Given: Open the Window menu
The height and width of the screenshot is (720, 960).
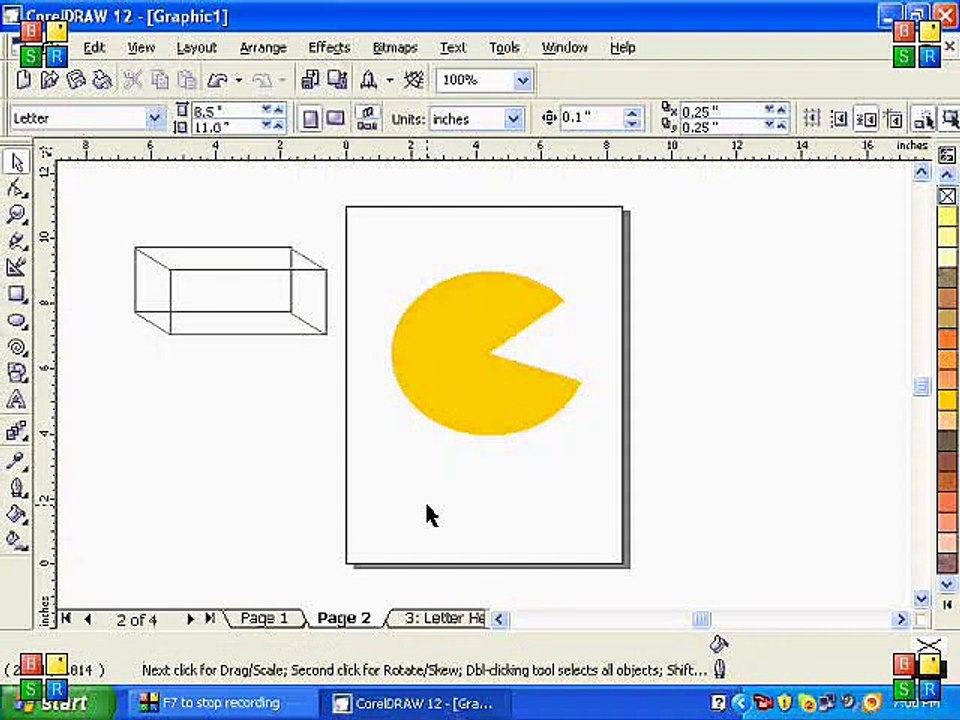Looking at the screenshot, I should point(564,48).
